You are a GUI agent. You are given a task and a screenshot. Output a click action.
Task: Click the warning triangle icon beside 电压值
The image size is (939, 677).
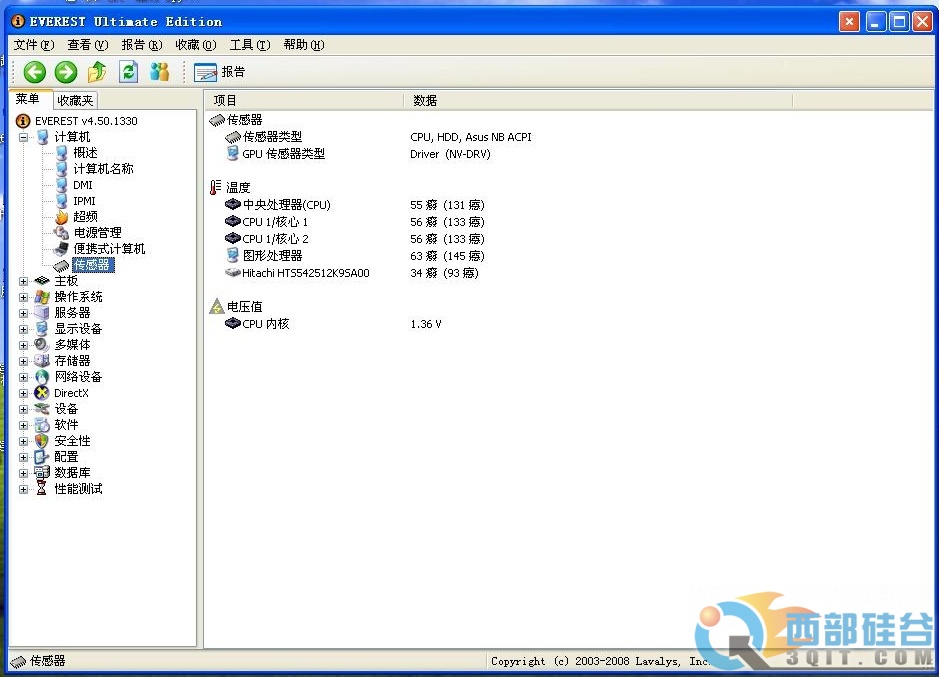[x=217, y=307]
